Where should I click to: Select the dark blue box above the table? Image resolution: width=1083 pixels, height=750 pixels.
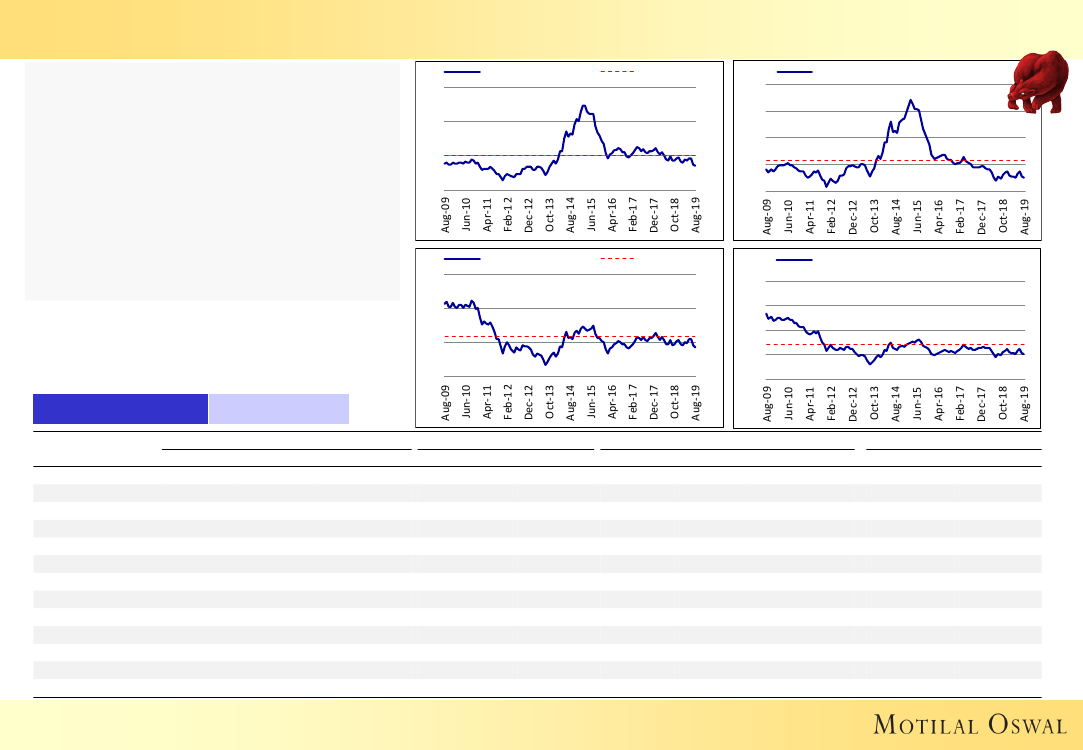pyautogui.click(x=120, y=409)
